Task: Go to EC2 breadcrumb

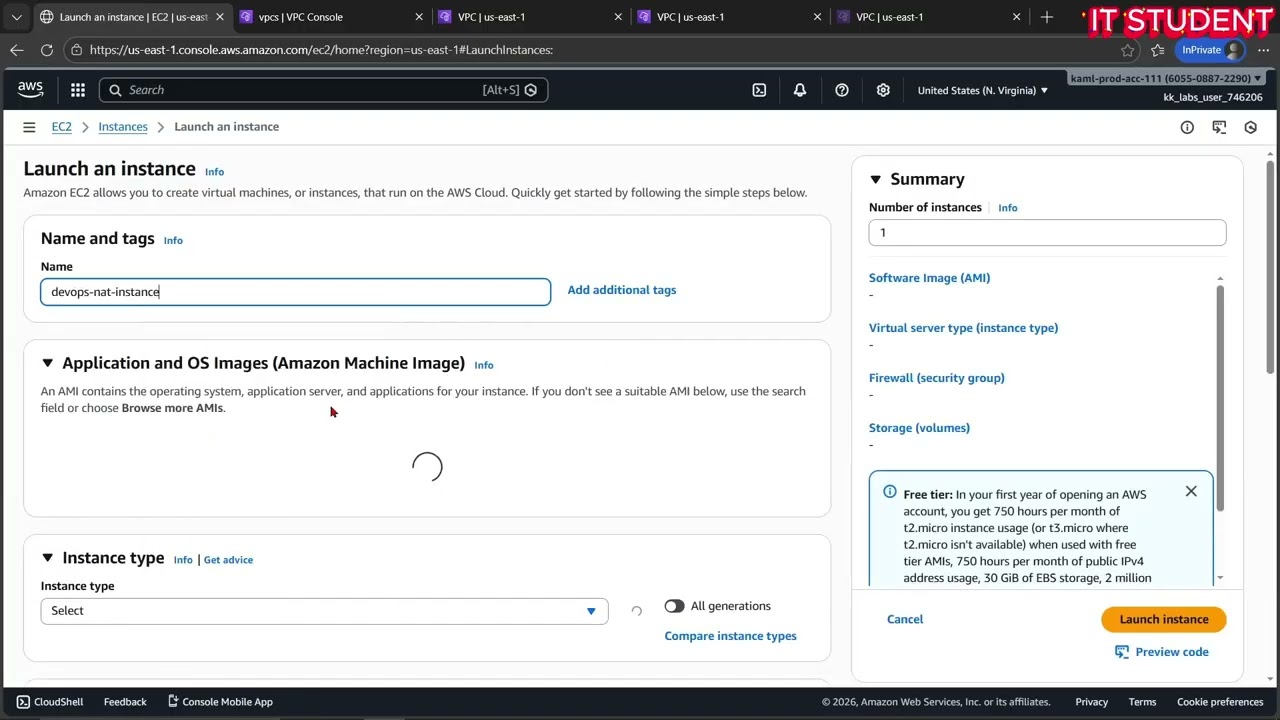Action: 62,127
